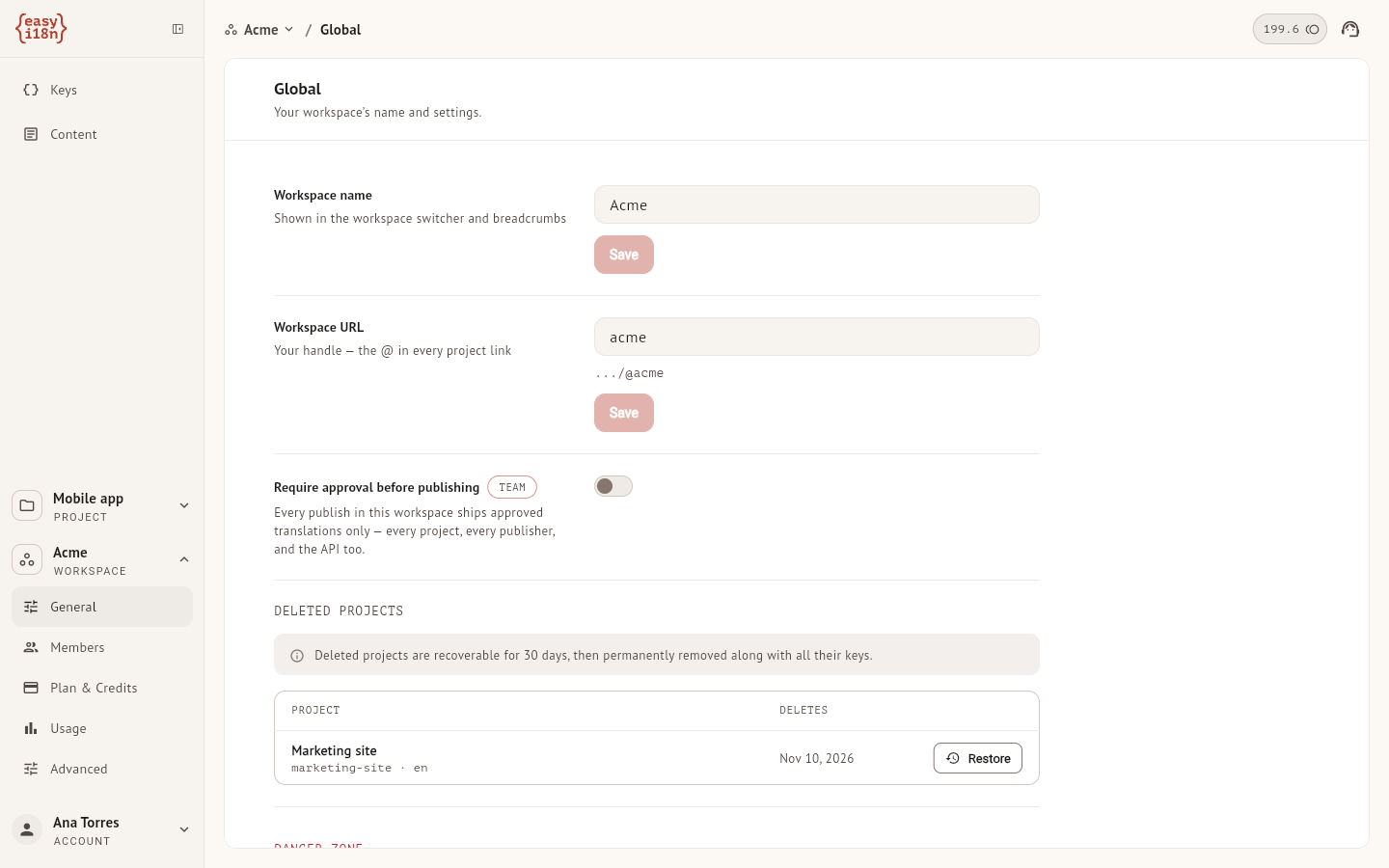Save the workspace name

click(624, 255)
